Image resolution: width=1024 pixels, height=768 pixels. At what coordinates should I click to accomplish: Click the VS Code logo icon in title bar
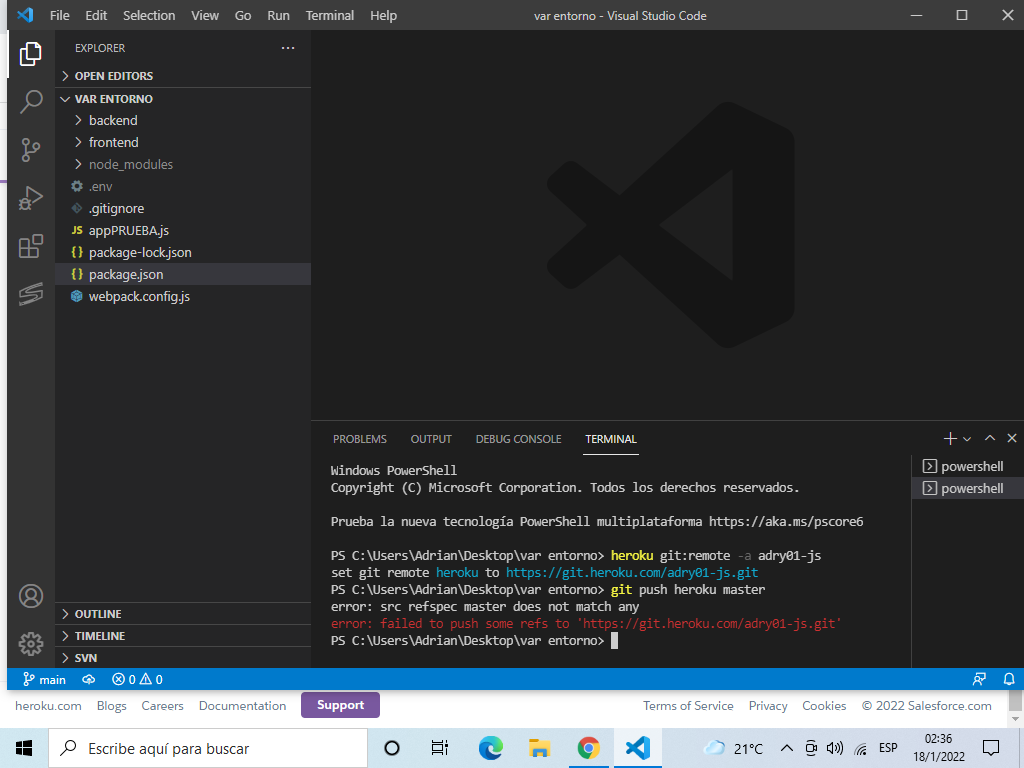(25, 15)
